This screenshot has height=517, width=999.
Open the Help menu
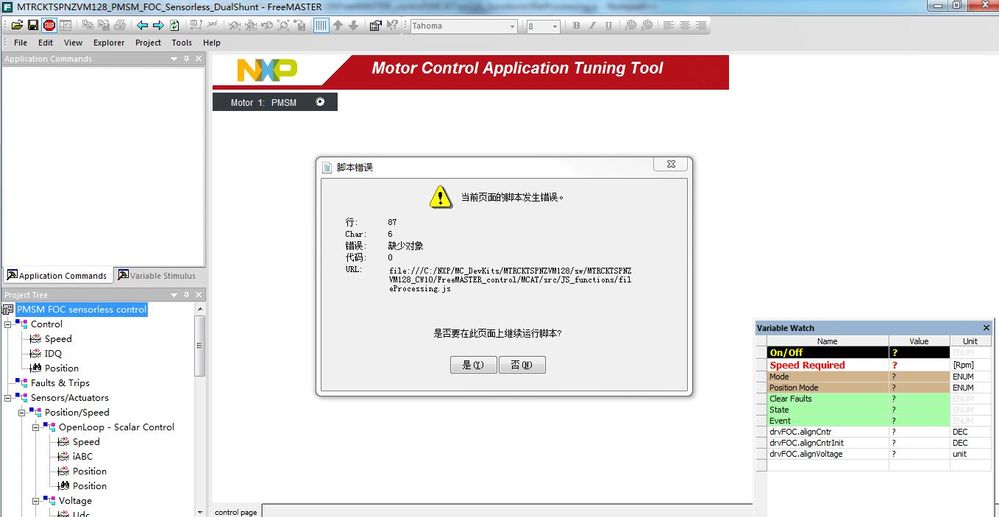tap(212, 43)
